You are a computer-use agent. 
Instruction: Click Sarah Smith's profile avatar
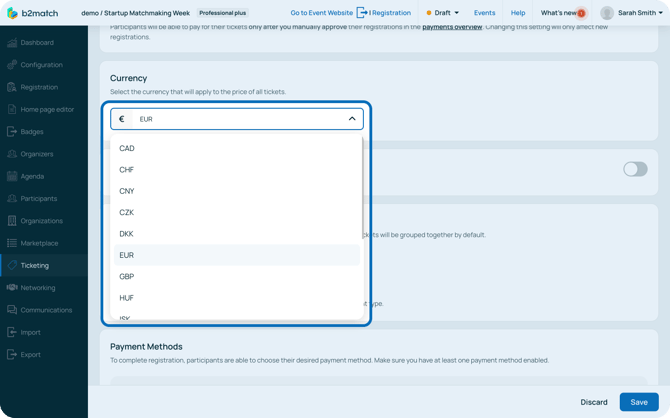point(606,13)
